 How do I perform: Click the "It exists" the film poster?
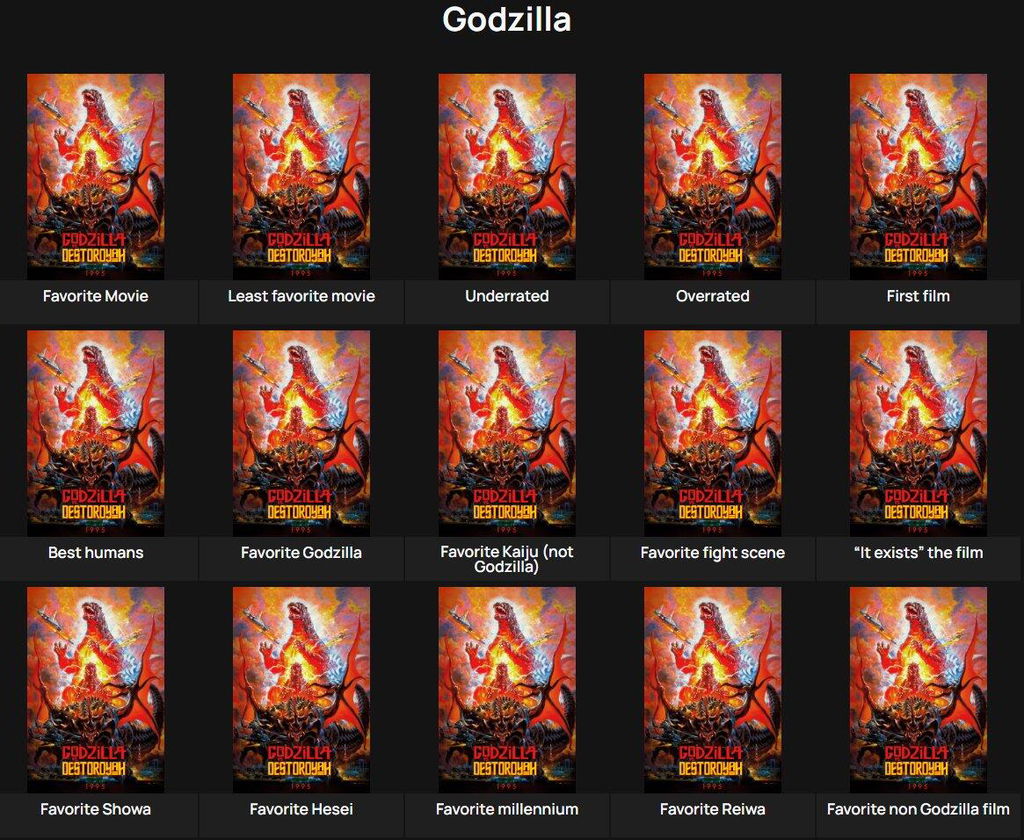[x=918, y=433]
